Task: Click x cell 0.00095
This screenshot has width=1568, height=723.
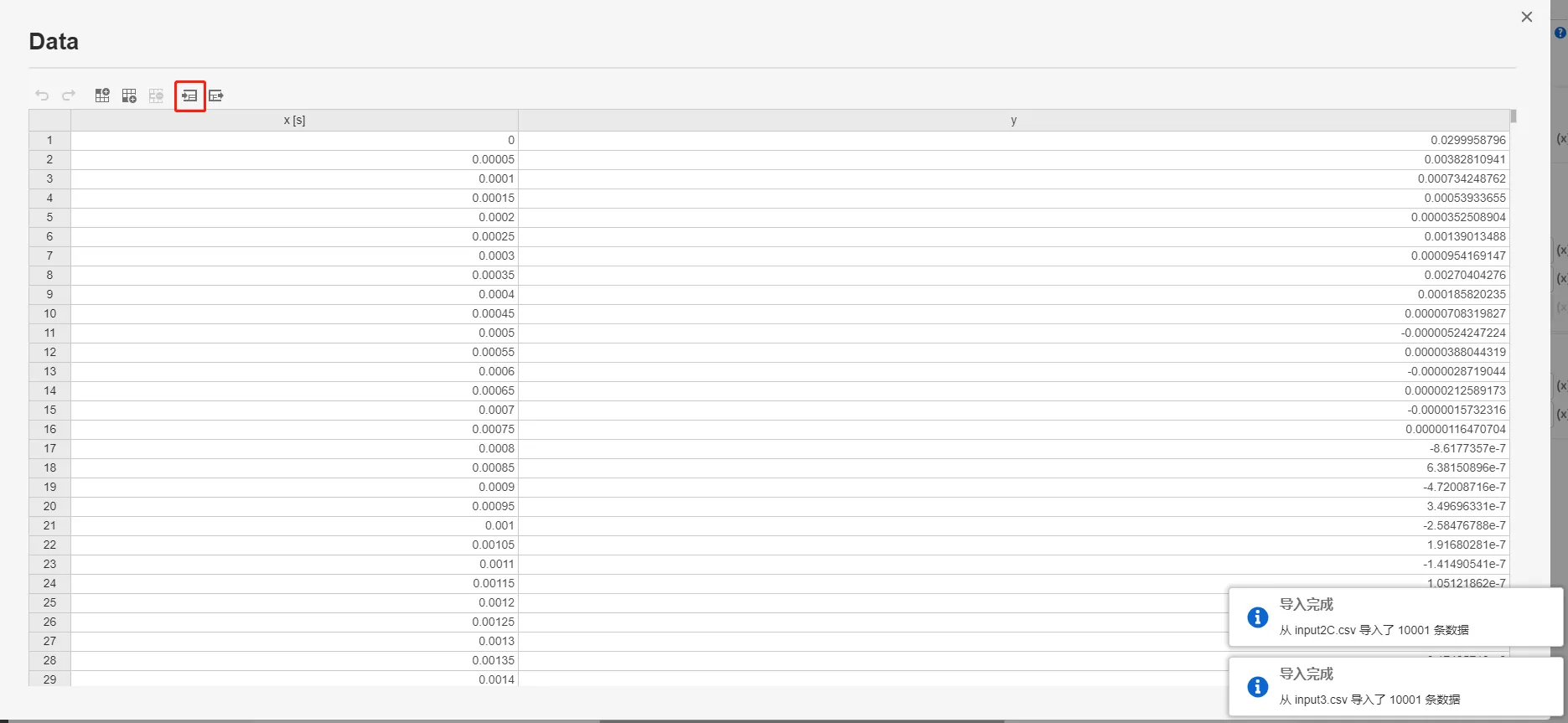Action: point(294,506)
